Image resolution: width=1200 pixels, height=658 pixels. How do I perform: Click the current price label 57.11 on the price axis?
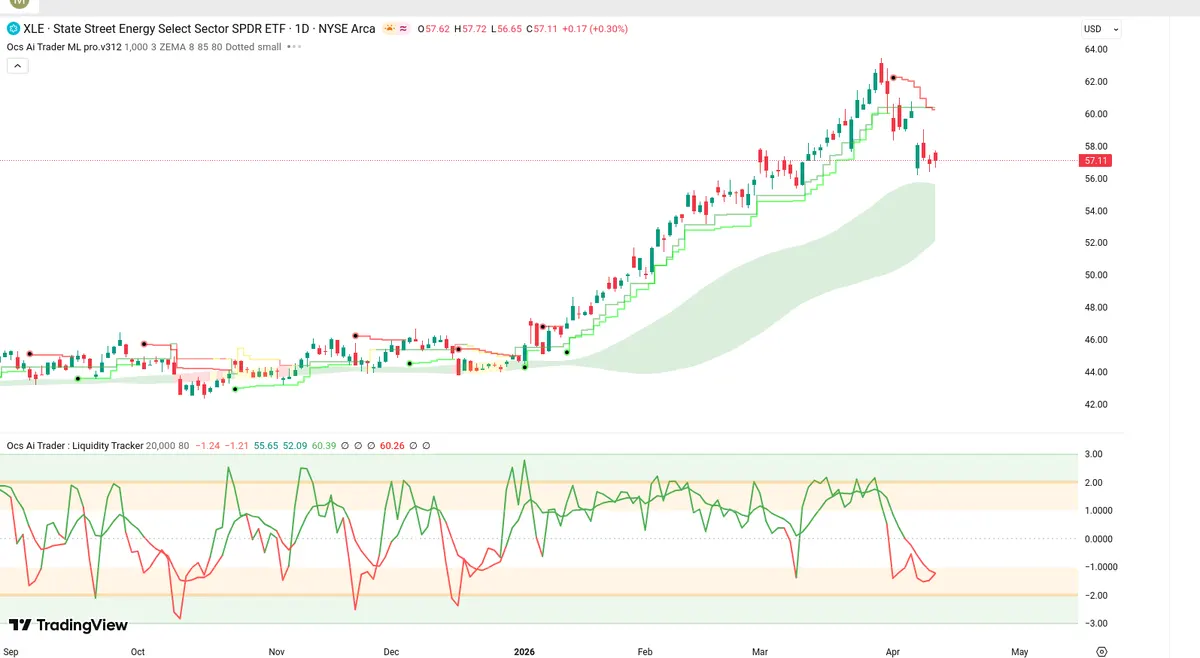click(x=1095, y=160)
